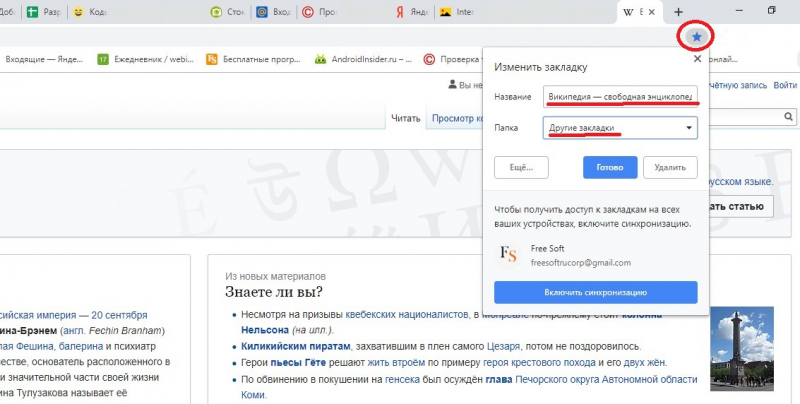Viewport: 800px width, 404px height.
Task: Remove bookmark using Удалить button
Action: [x=670, y=167]
